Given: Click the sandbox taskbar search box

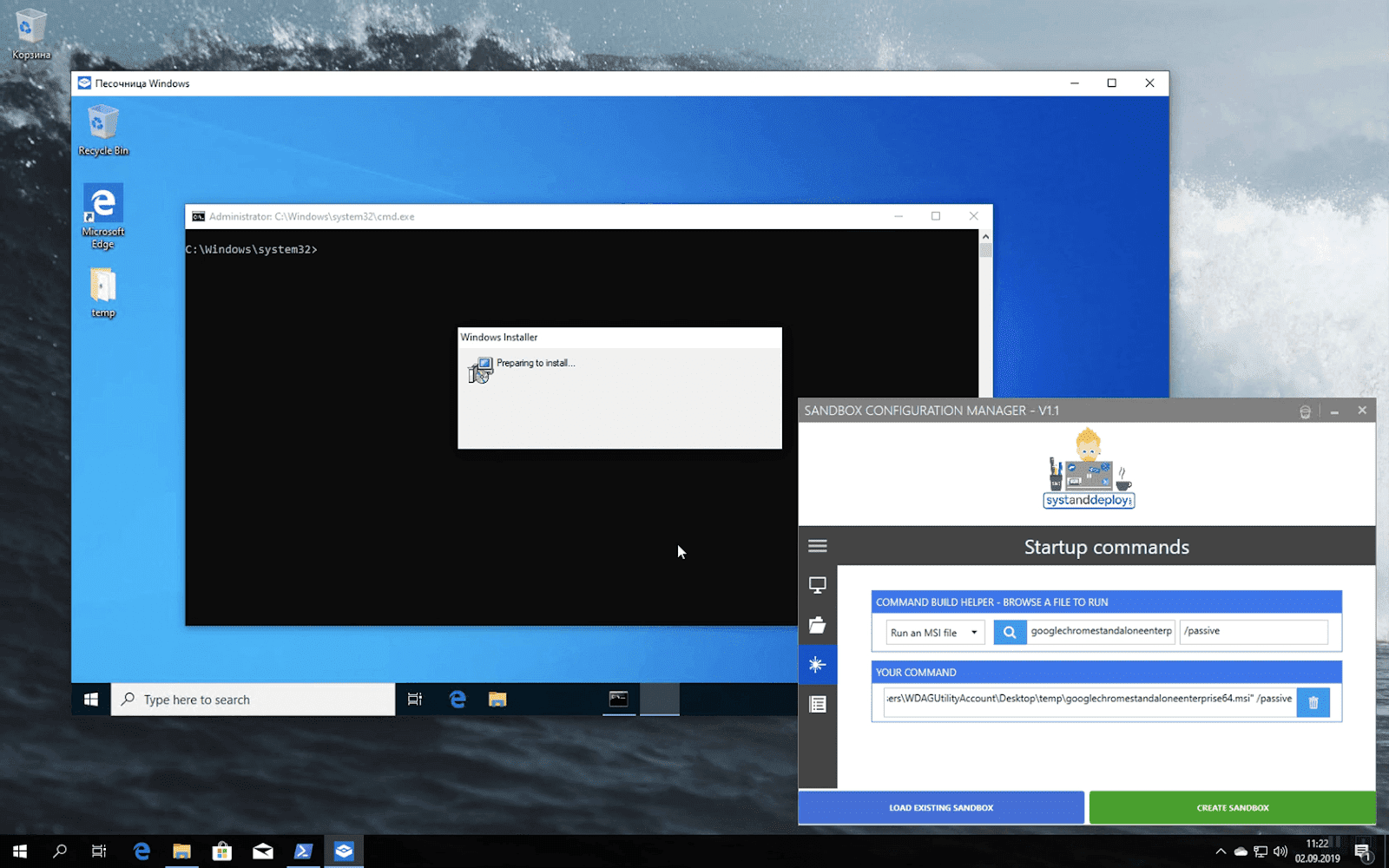Looking at the screenshot, I should click(x=252, y=699).
